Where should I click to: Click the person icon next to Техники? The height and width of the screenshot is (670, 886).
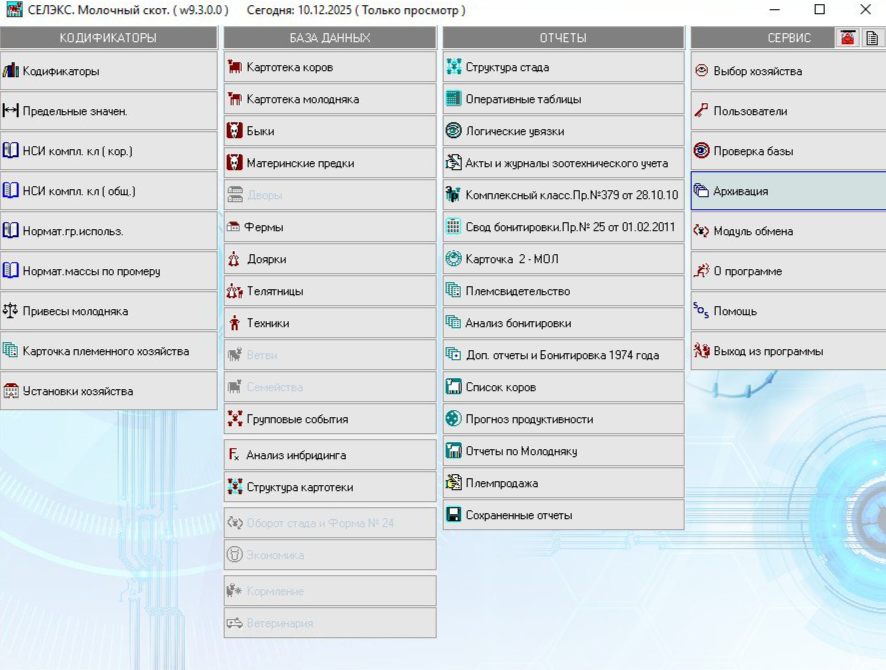tap(234, 323)
